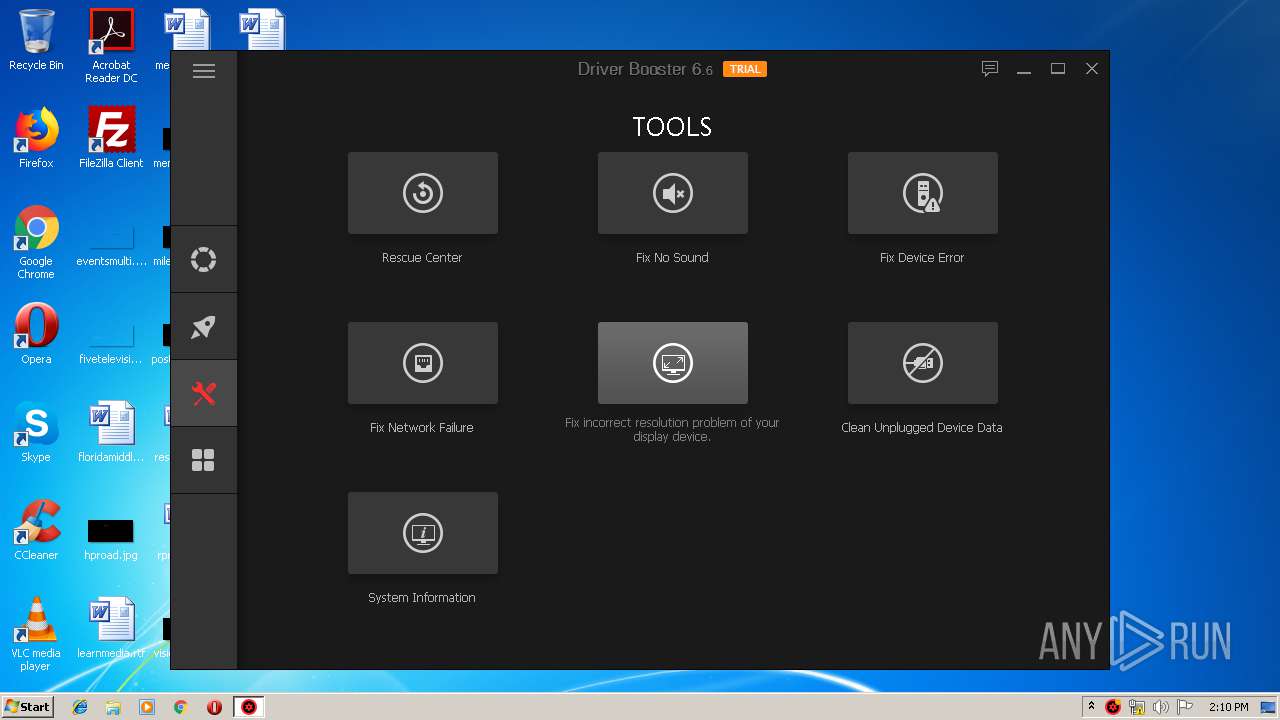Viewport: 1280px width, 720px height.
Task: Click the TRIAL badge
Action: pyautogui.click(x=745, y=69)
